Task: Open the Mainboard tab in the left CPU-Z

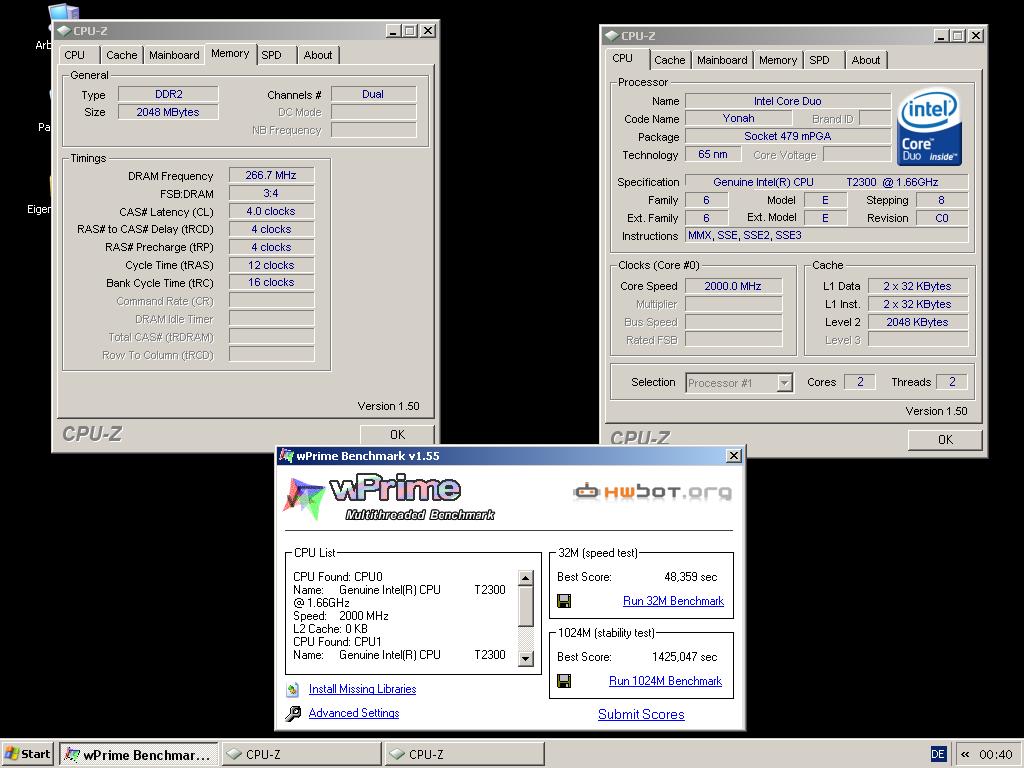Action: coord(174,55)
